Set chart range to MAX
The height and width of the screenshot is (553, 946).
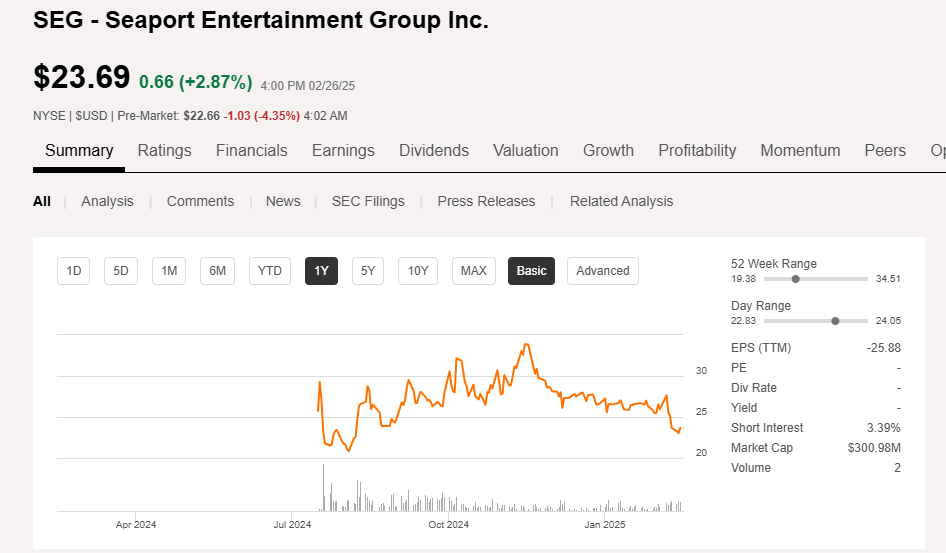(474, 271)
